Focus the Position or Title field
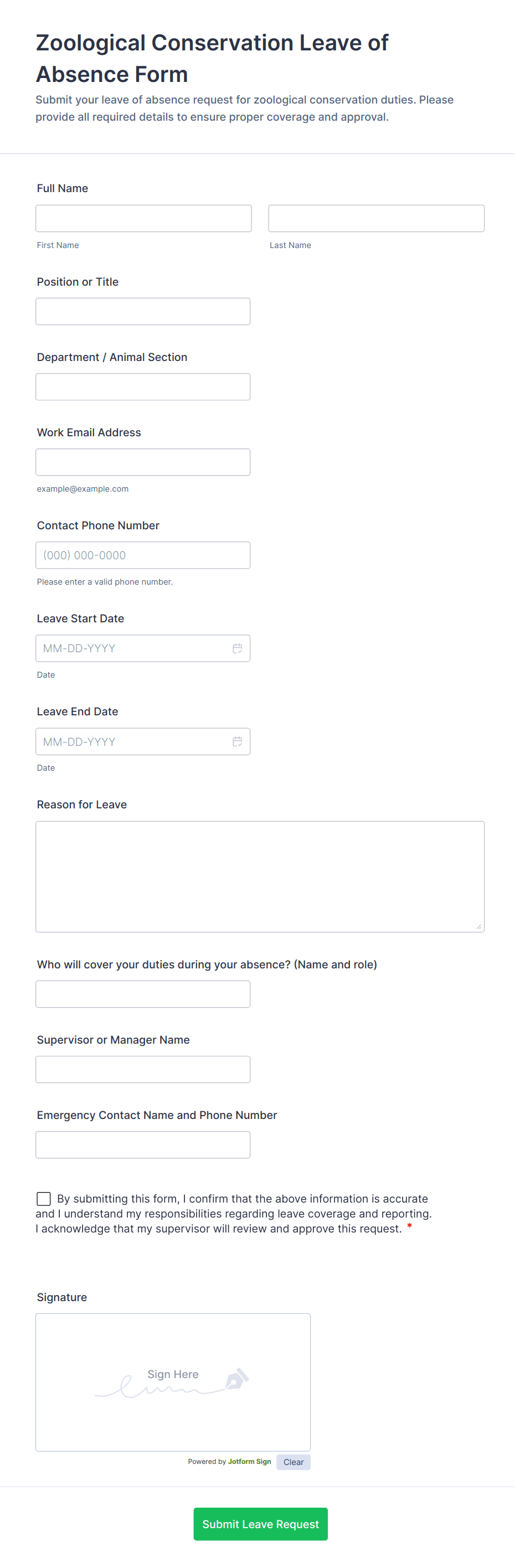Viewport: 515px width, 1568px height. pyautogui.click(x=143, y=312)
